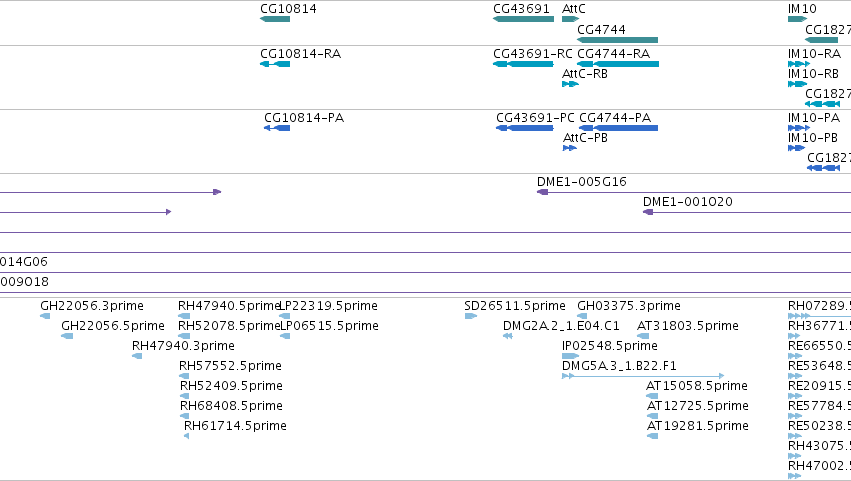This screenshot has height=481, width=851.
Task: Click the DMG2A2_1.E04.C1 EST glyph
Action: click(508, 336)
